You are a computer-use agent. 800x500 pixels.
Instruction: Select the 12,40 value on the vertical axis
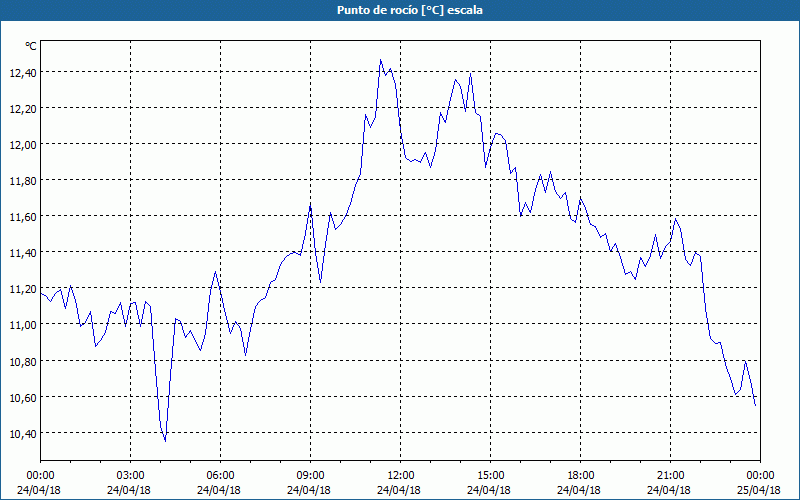[23, 72]
